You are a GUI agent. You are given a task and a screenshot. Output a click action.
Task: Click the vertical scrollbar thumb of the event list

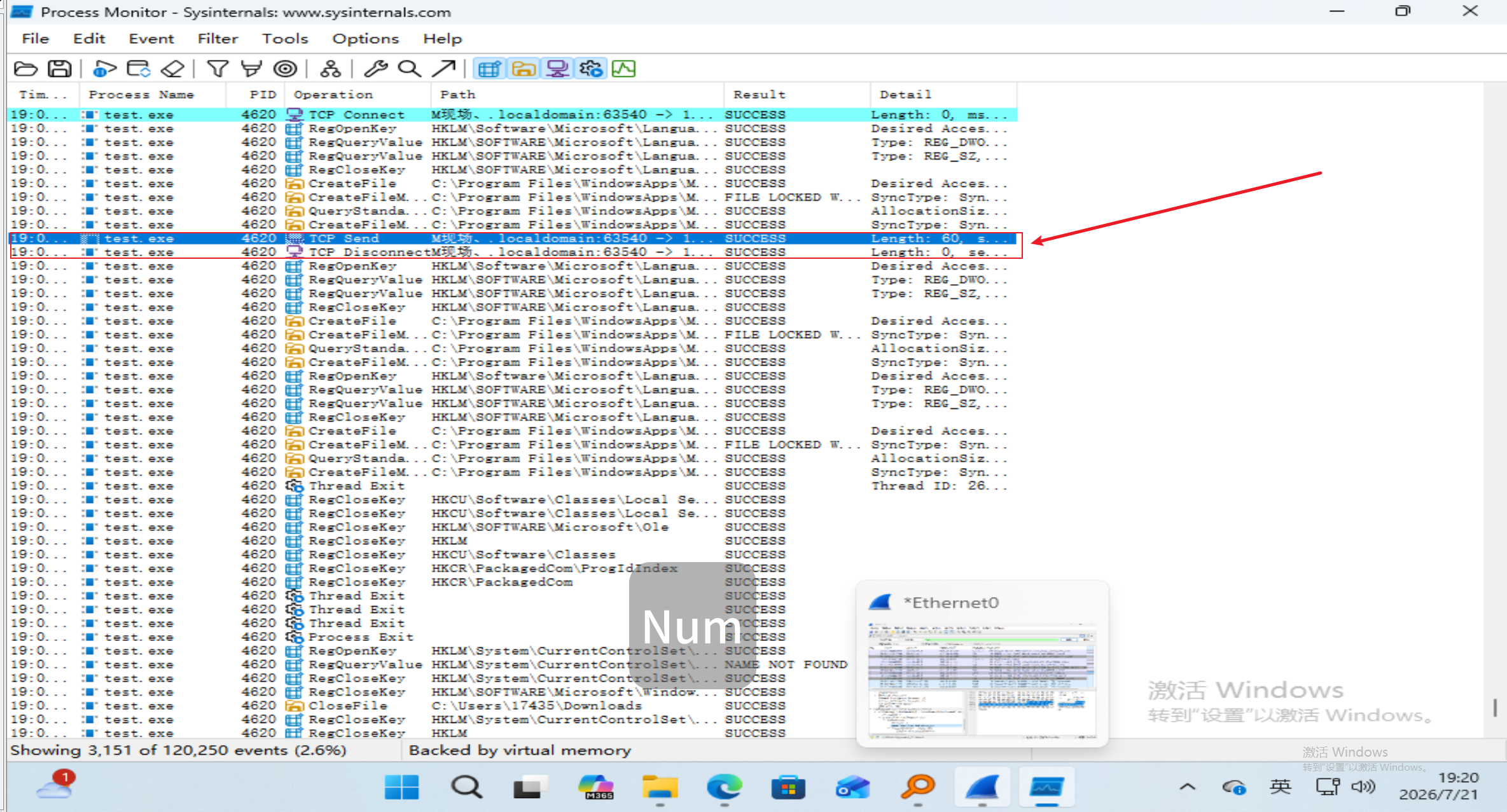pos(1495,708)
